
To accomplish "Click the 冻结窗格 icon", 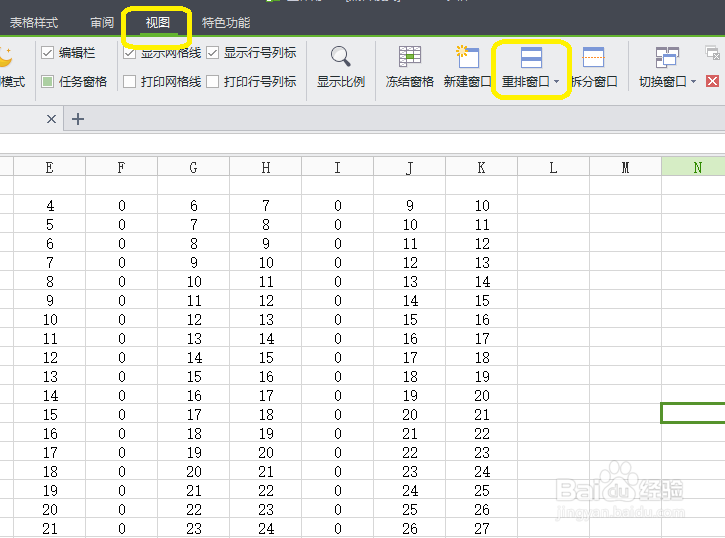I will coord(410,56).
